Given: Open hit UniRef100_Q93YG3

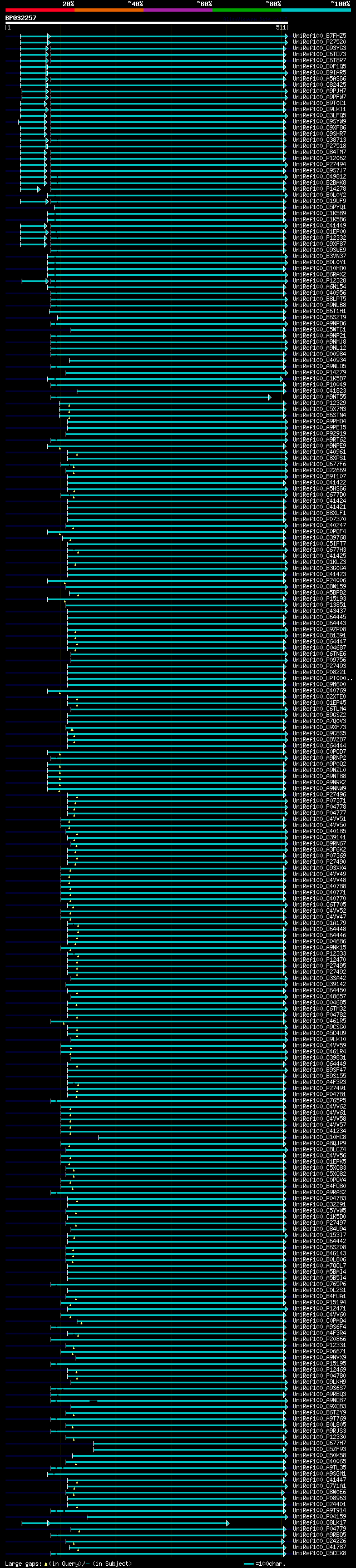Looking at the screenshot, I should pyautogui.click(x=319, y=48).
